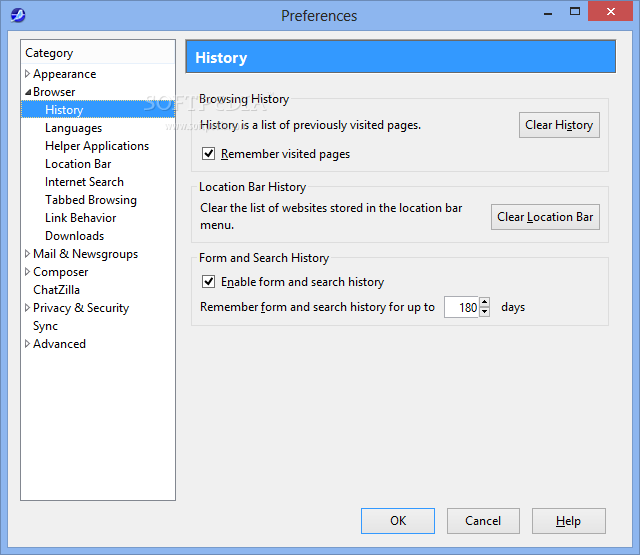Viewport: 640px width, 555px height.
Task: Click the days number input field
Action: tap(461, 307)
